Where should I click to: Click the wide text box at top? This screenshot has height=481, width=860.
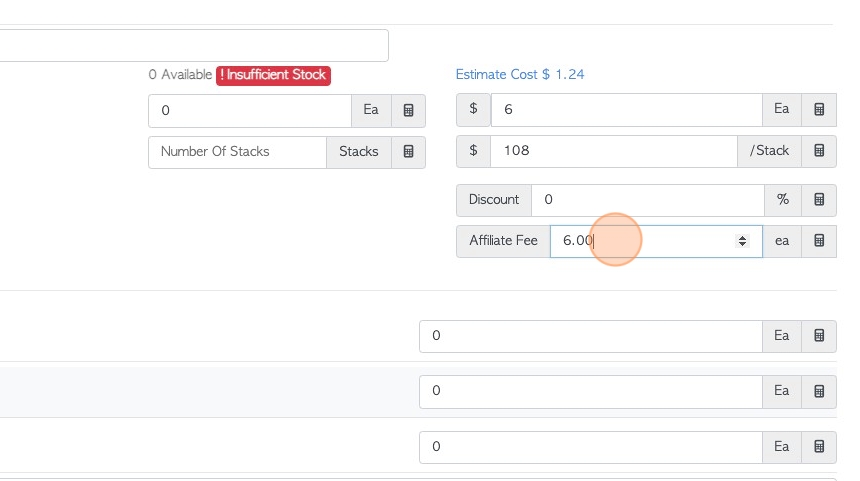(194, 46)
